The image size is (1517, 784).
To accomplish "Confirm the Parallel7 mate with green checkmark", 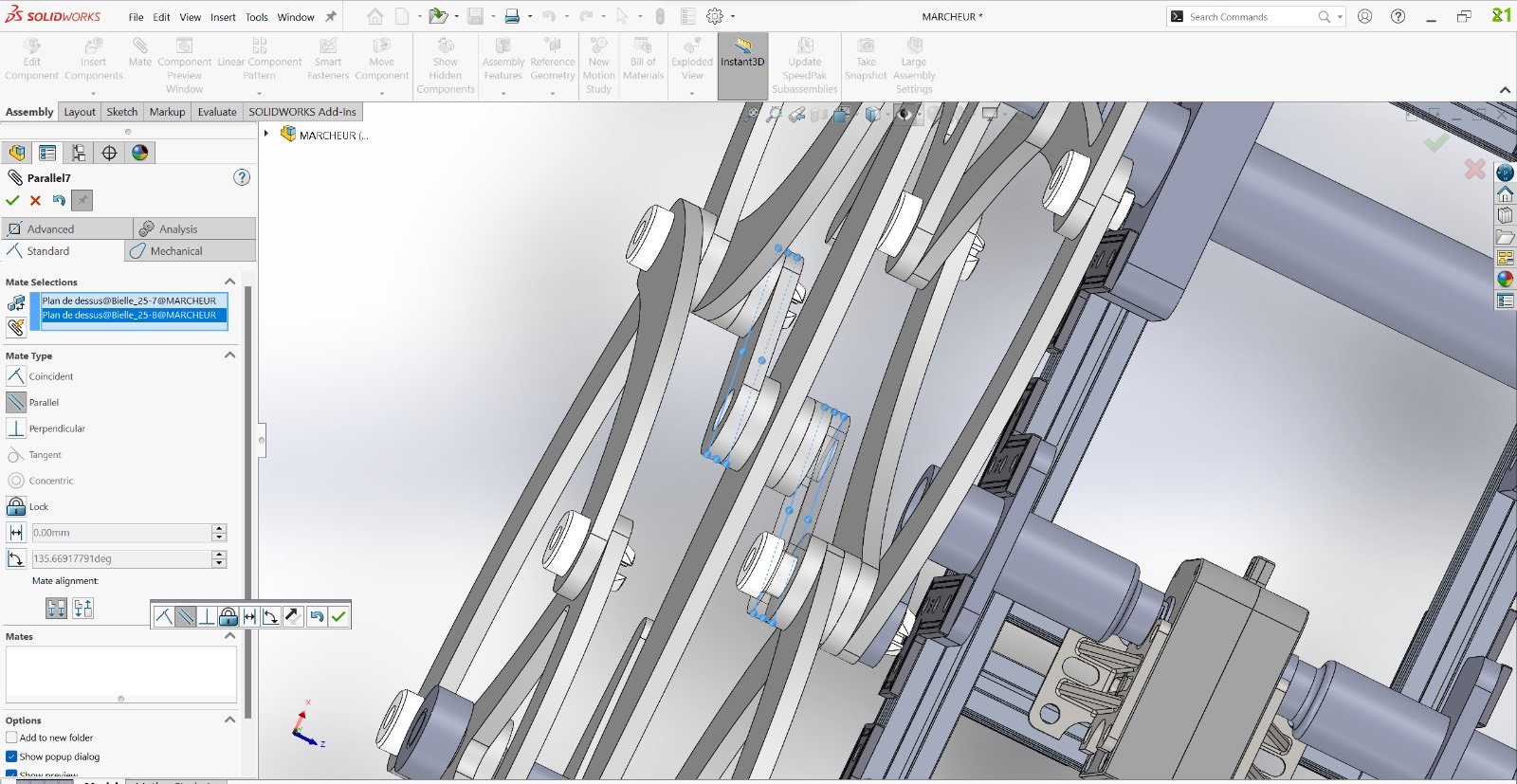I will (x=12, y=200).
